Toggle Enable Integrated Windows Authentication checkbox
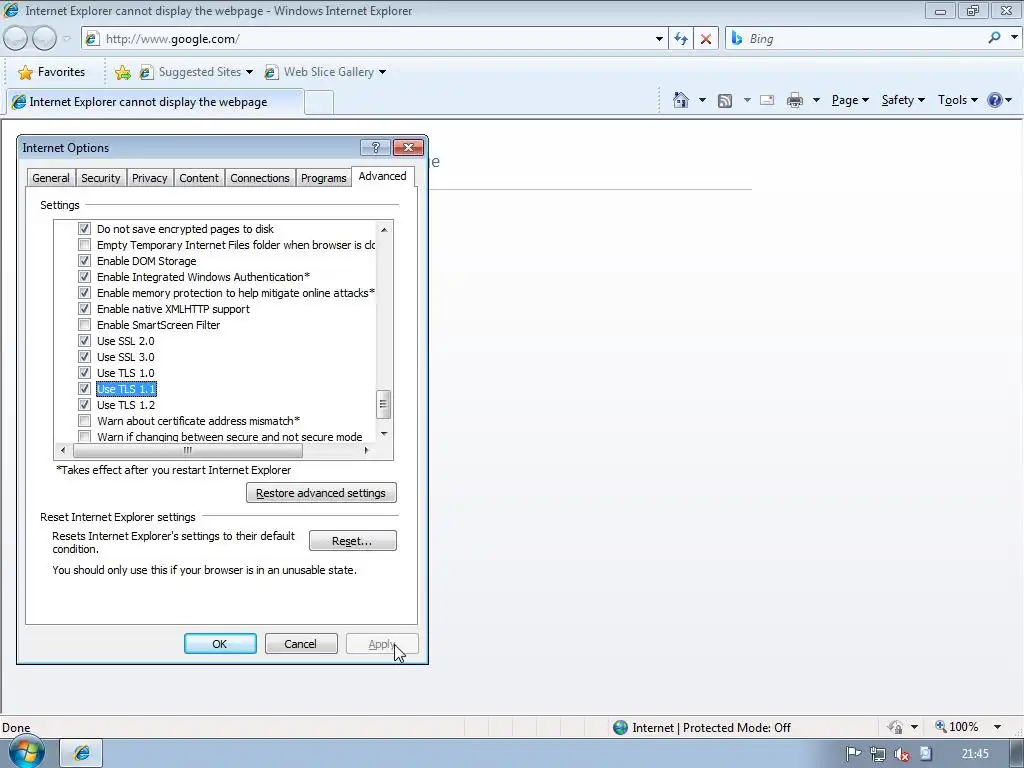1024x768 pixels. (x=84, y=277)
